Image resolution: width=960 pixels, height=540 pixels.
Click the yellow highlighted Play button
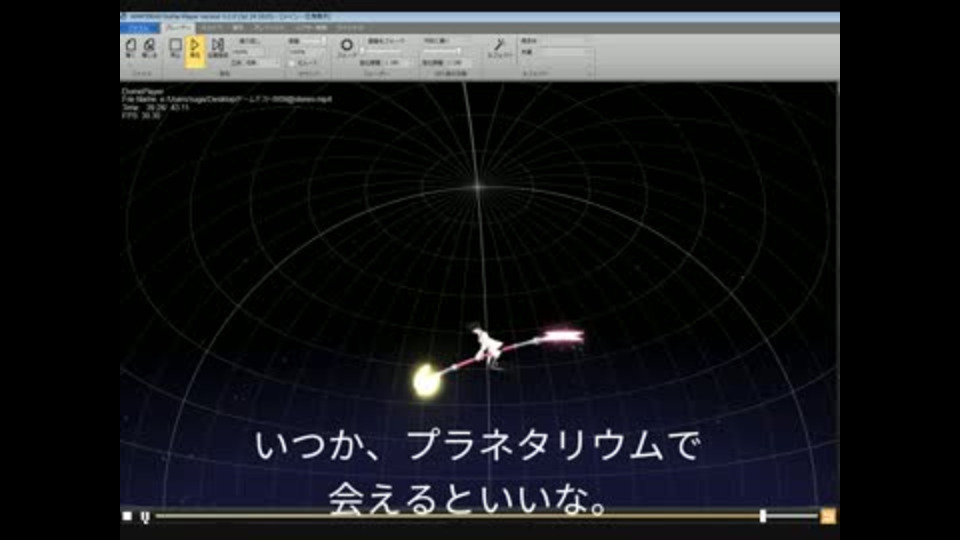[195, 49]
